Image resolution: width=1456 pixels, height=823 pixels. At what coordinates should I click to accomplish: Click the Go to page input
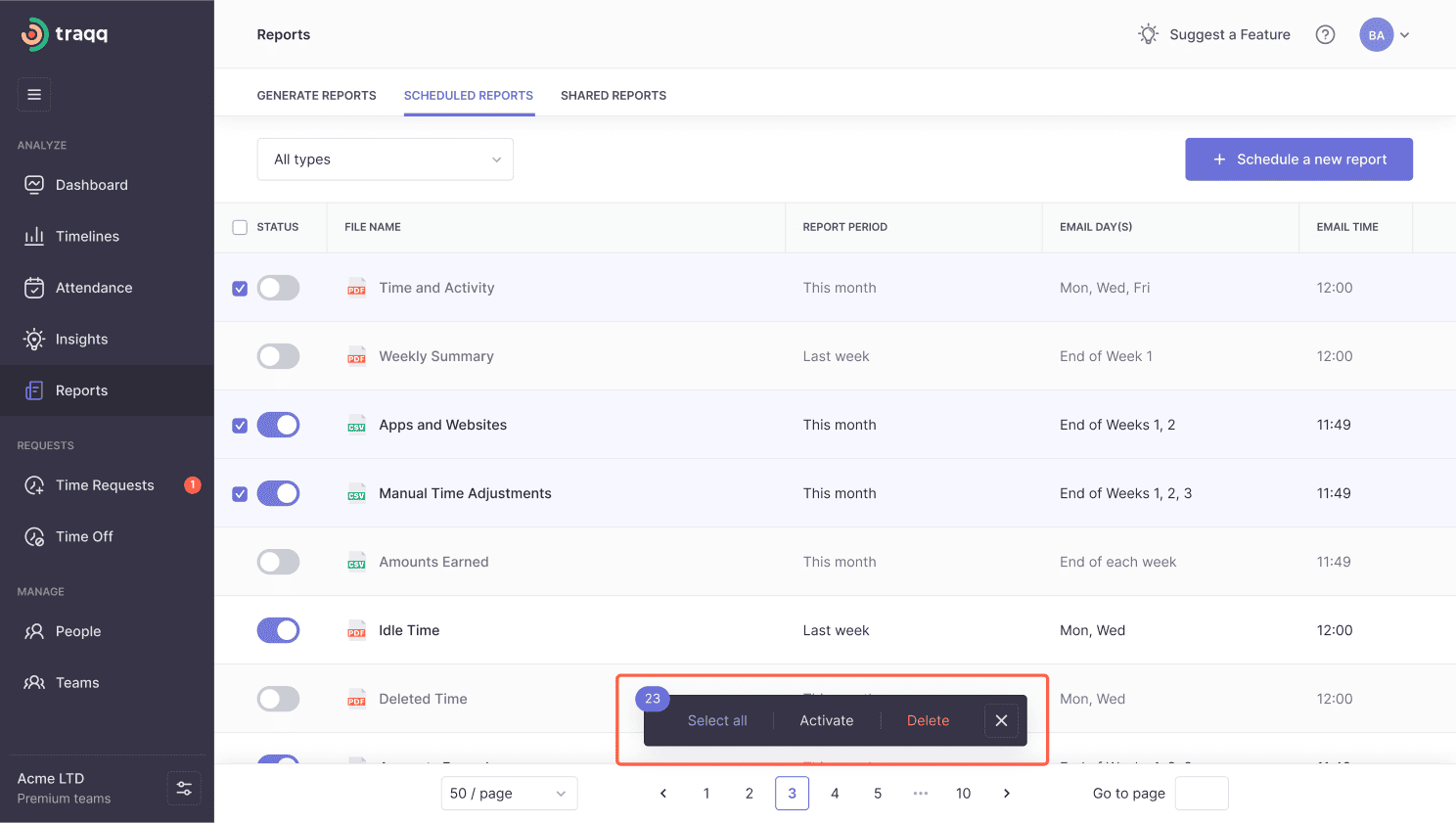pyautogui.click(x=1202, y=794)
